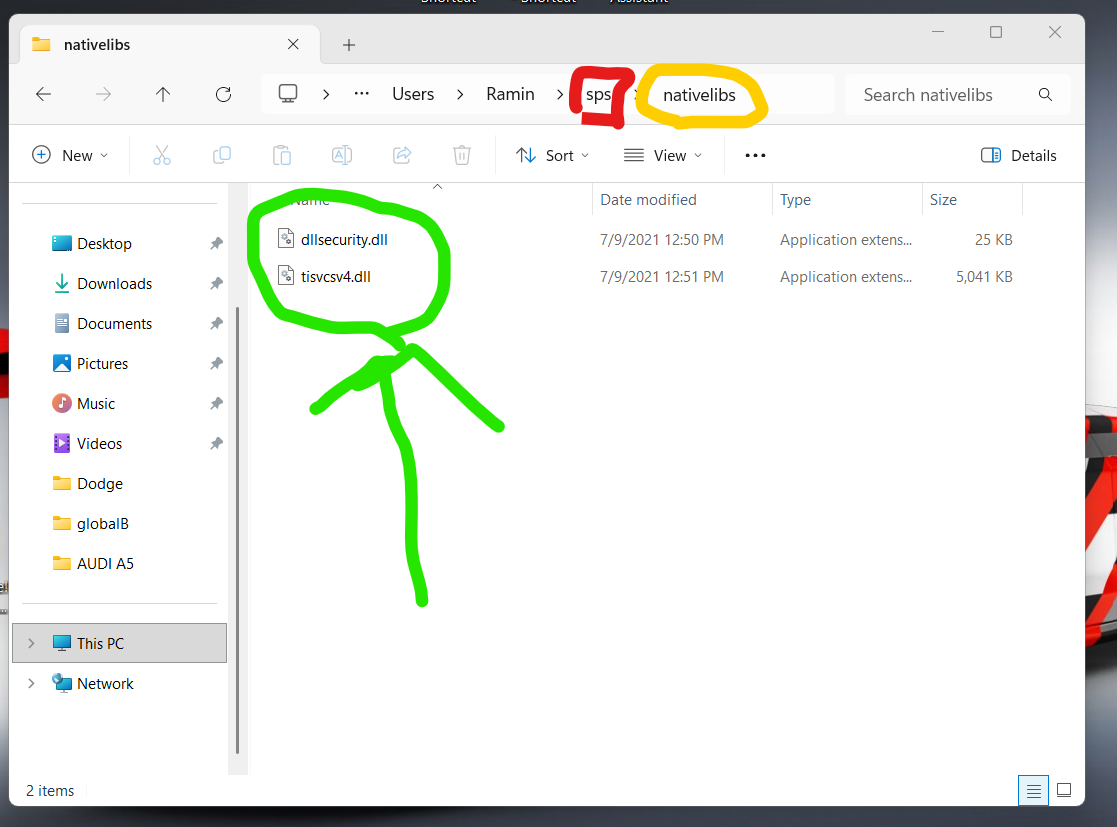Unpin Desktop using its pin icon
This screenshot has height=827, width=1117.
click(217, 244)
